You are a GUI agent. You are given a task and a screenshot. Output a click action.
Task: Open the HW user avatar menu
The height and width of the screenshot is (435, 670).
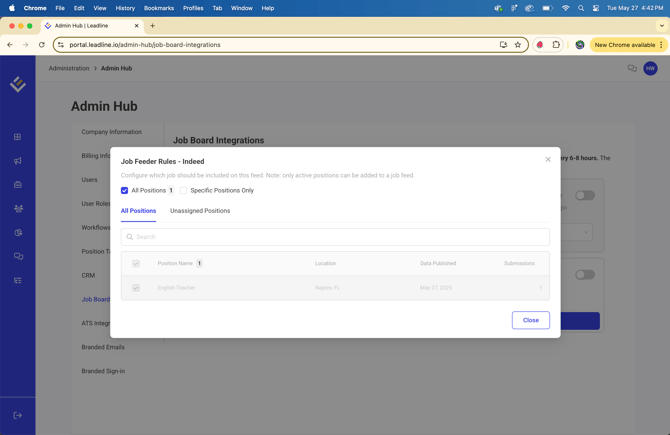[x=650, y=68]
